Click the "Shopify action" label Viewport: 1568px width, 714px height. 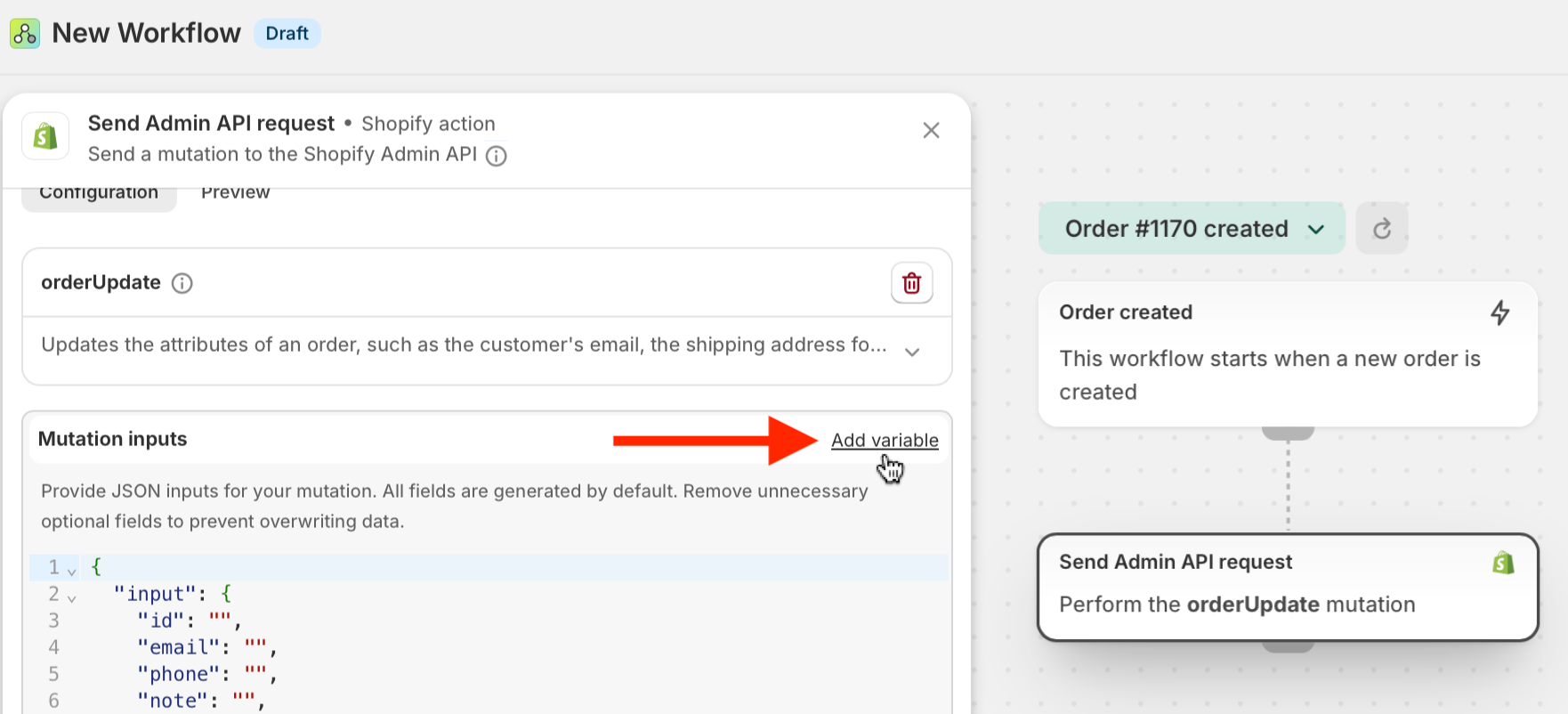pyautogui.click(x=428, y=124)
